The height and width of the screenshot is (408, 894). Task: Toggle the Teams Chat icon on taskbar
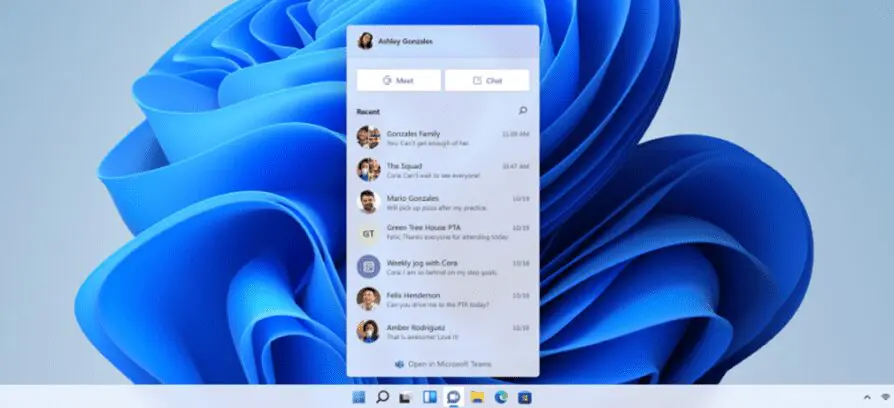[x=453, y=397]
